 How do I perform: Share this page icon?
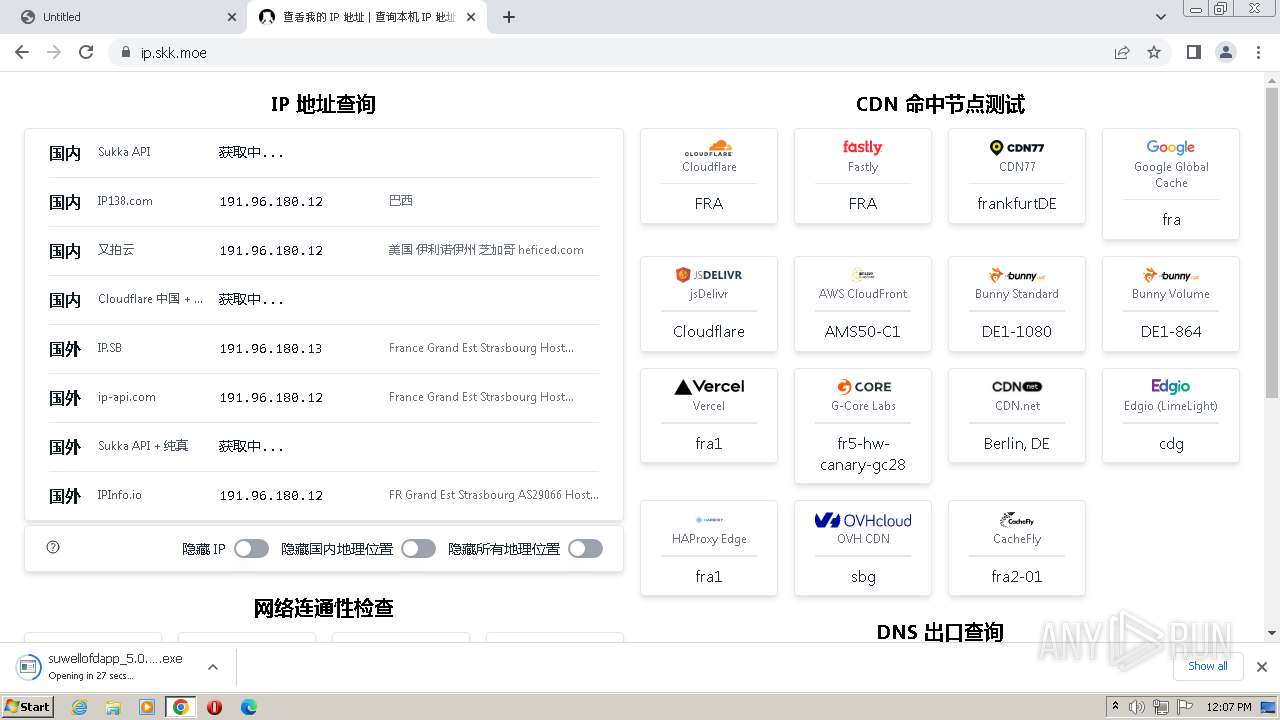click(1122, 52)
